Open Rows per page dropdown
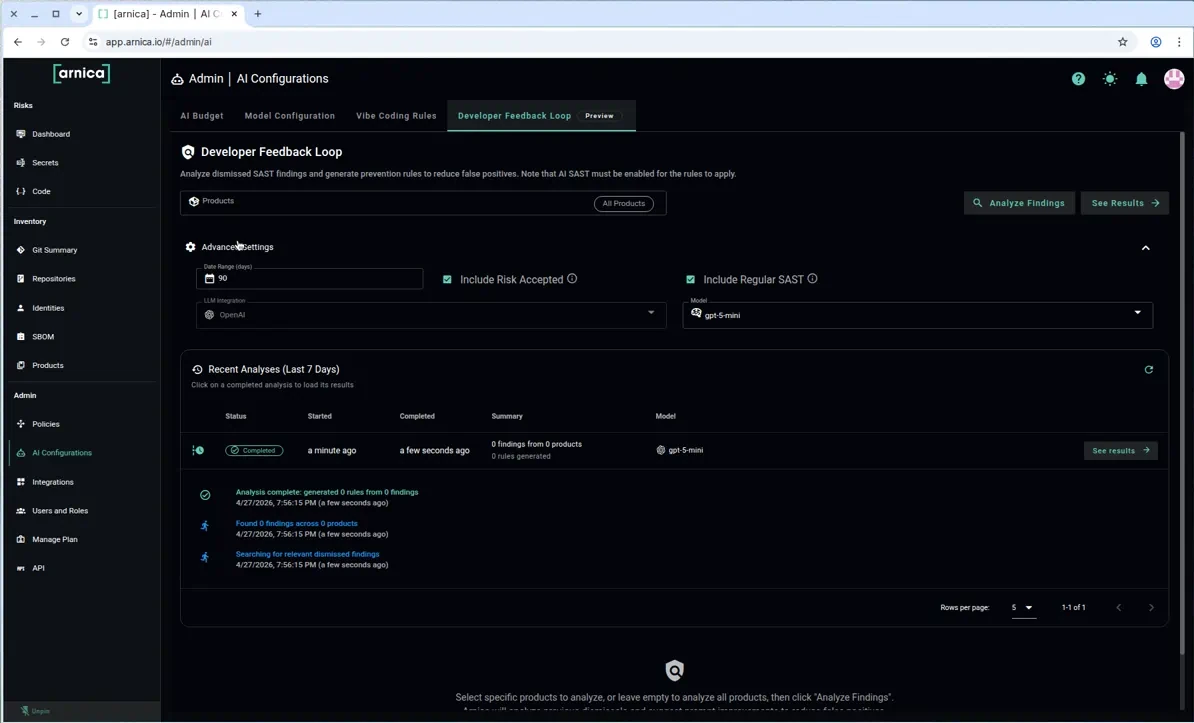Screen dimensions: 1194x723 (1023, 608)
